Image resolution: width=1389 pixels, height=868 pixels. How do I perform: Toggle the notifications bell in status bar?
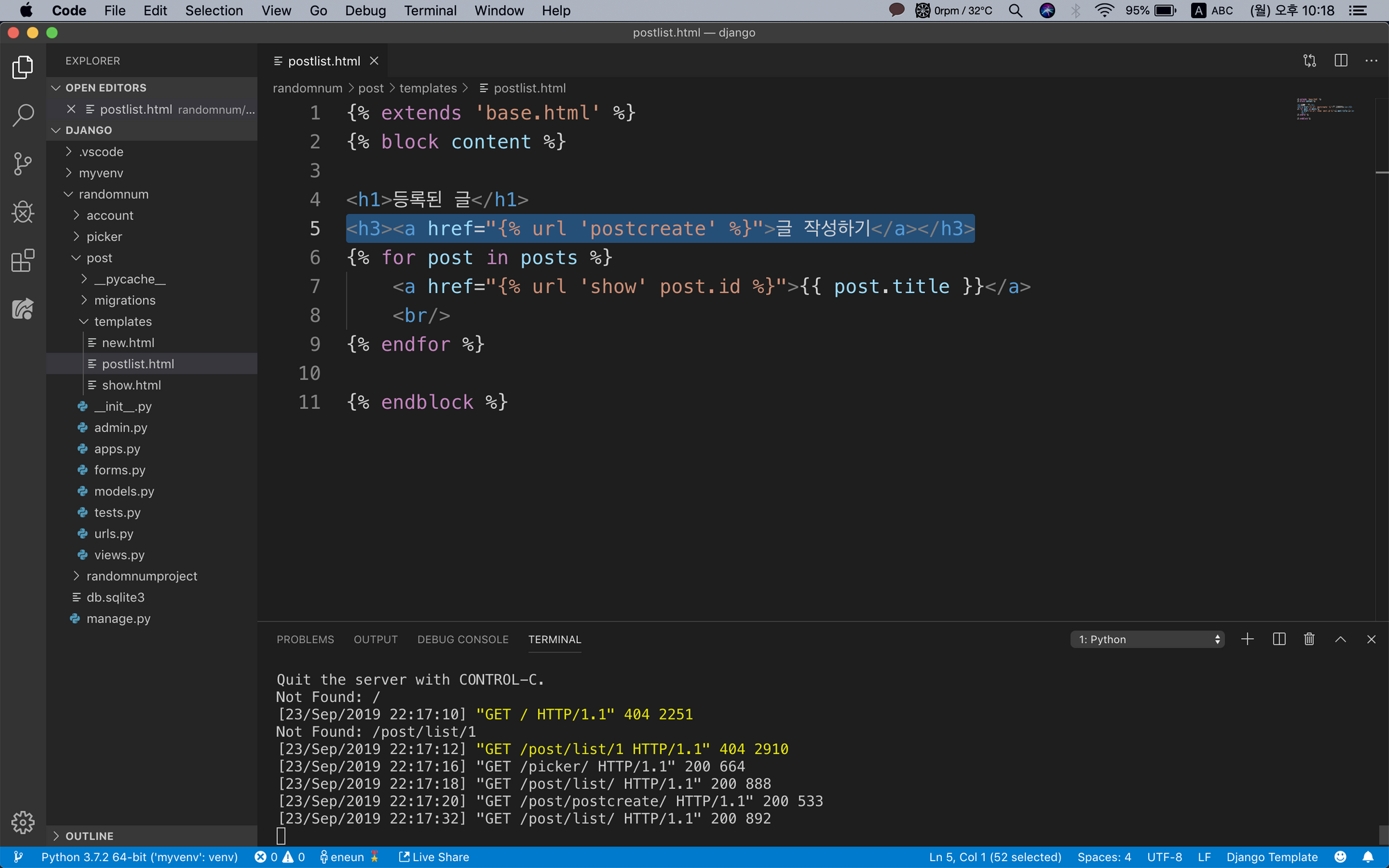1367,857
